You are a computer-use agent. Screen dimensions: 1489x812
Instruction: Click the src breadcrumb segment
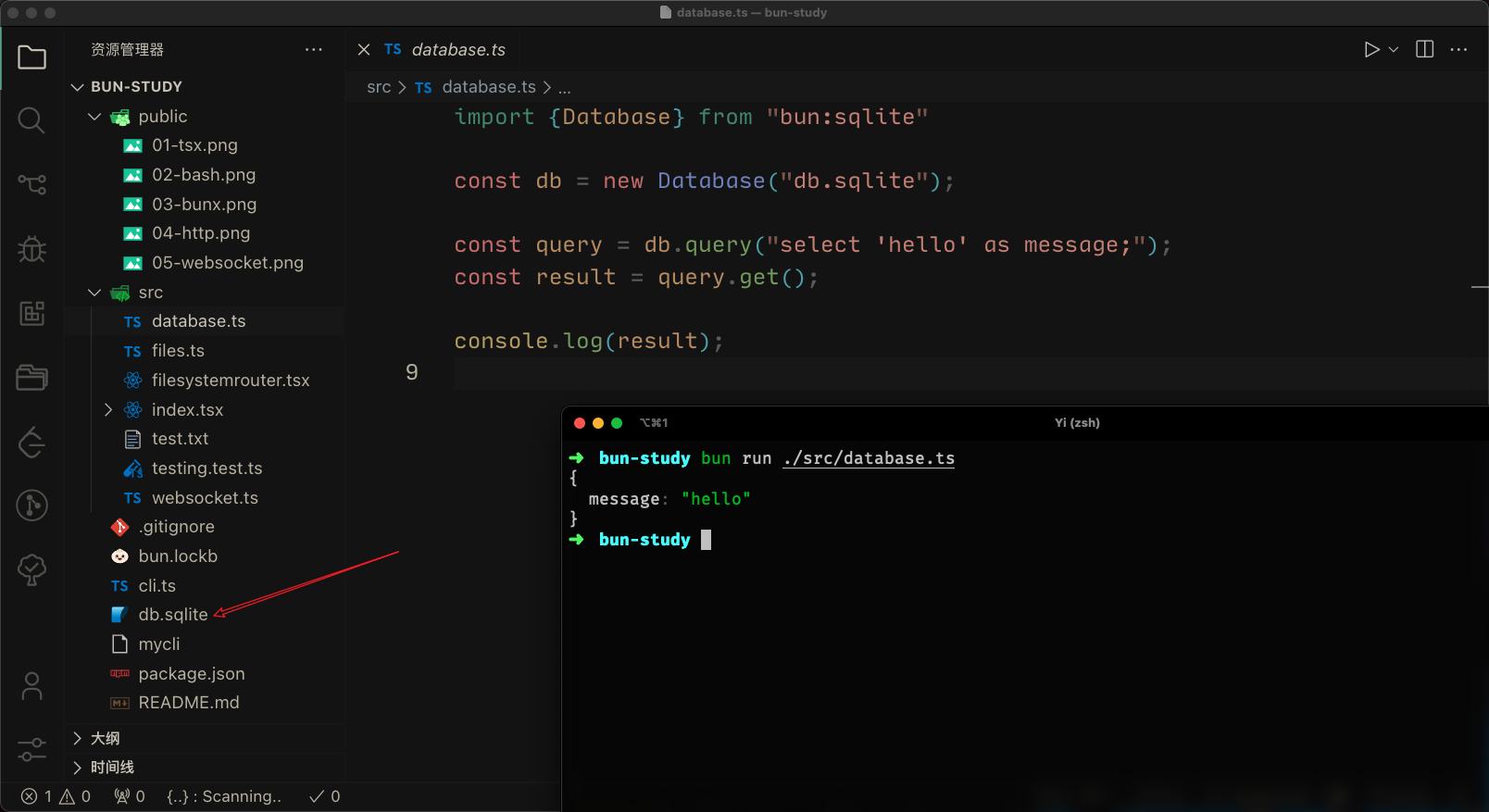[x=379, y=87]
